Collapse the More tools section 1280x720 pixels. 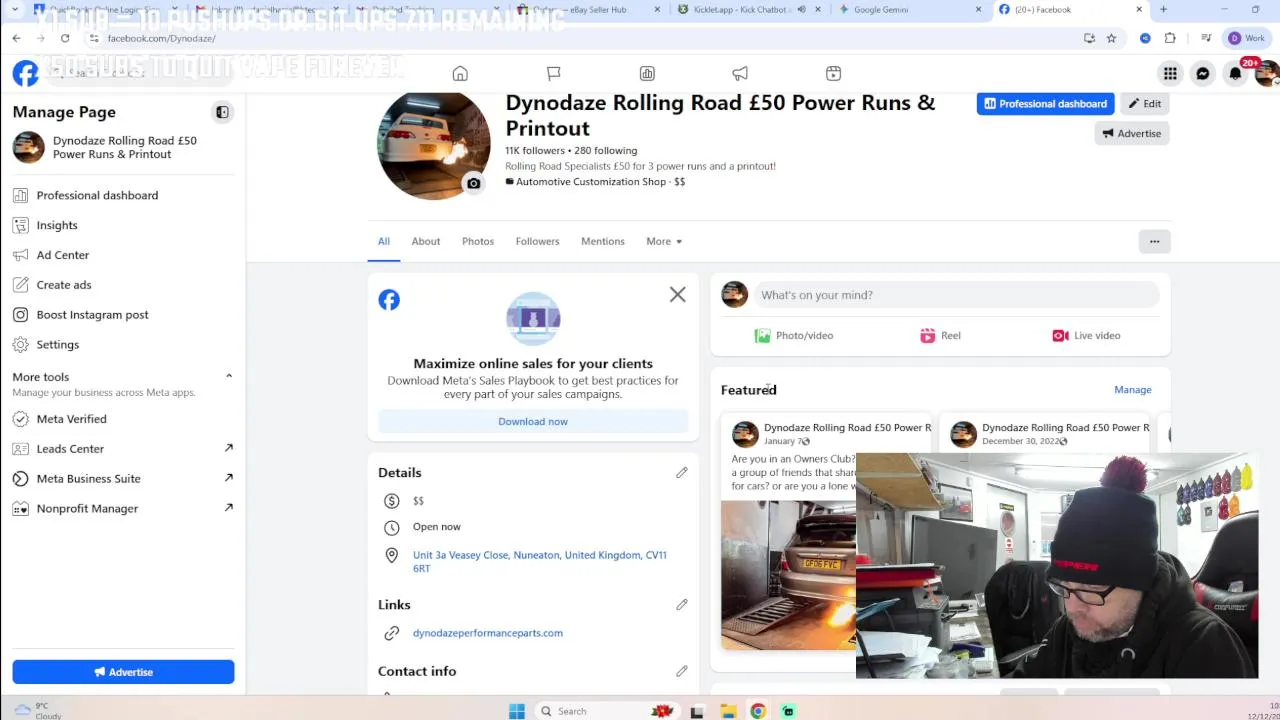229,377
